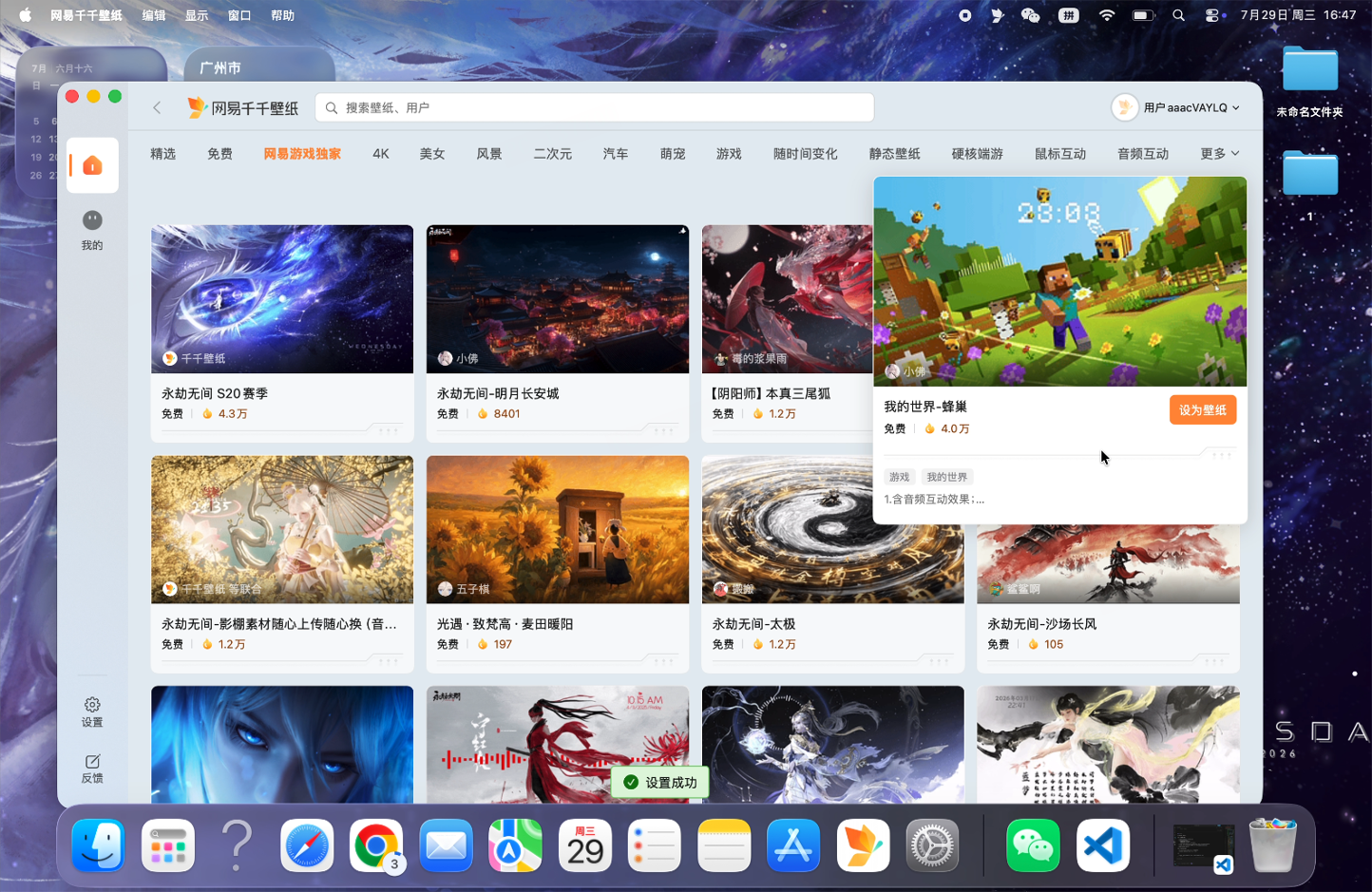Expand the 更多 categories dropdown
The width and height of the screenshot is (1372, 892).
point(1220,154)
